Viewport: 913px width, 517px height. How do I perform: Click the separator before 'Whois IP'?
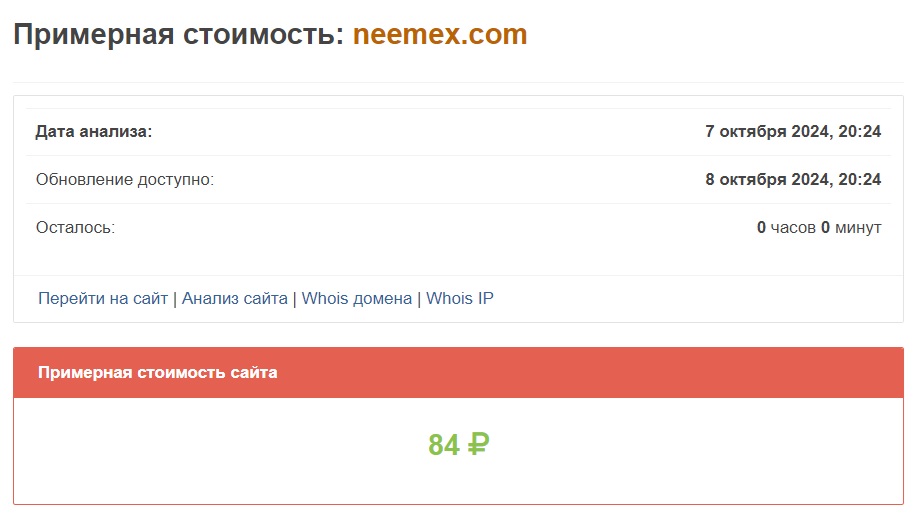tap(419, 298)
